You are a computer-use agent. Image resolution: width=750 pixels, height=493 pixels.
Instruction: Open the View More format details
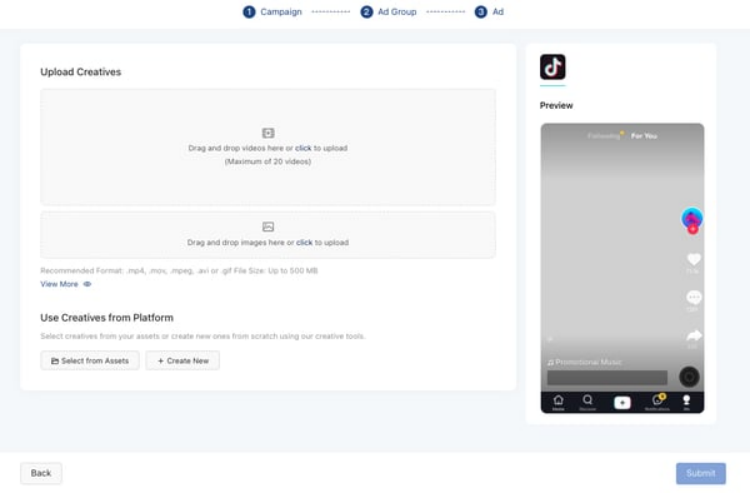point(59,284)
